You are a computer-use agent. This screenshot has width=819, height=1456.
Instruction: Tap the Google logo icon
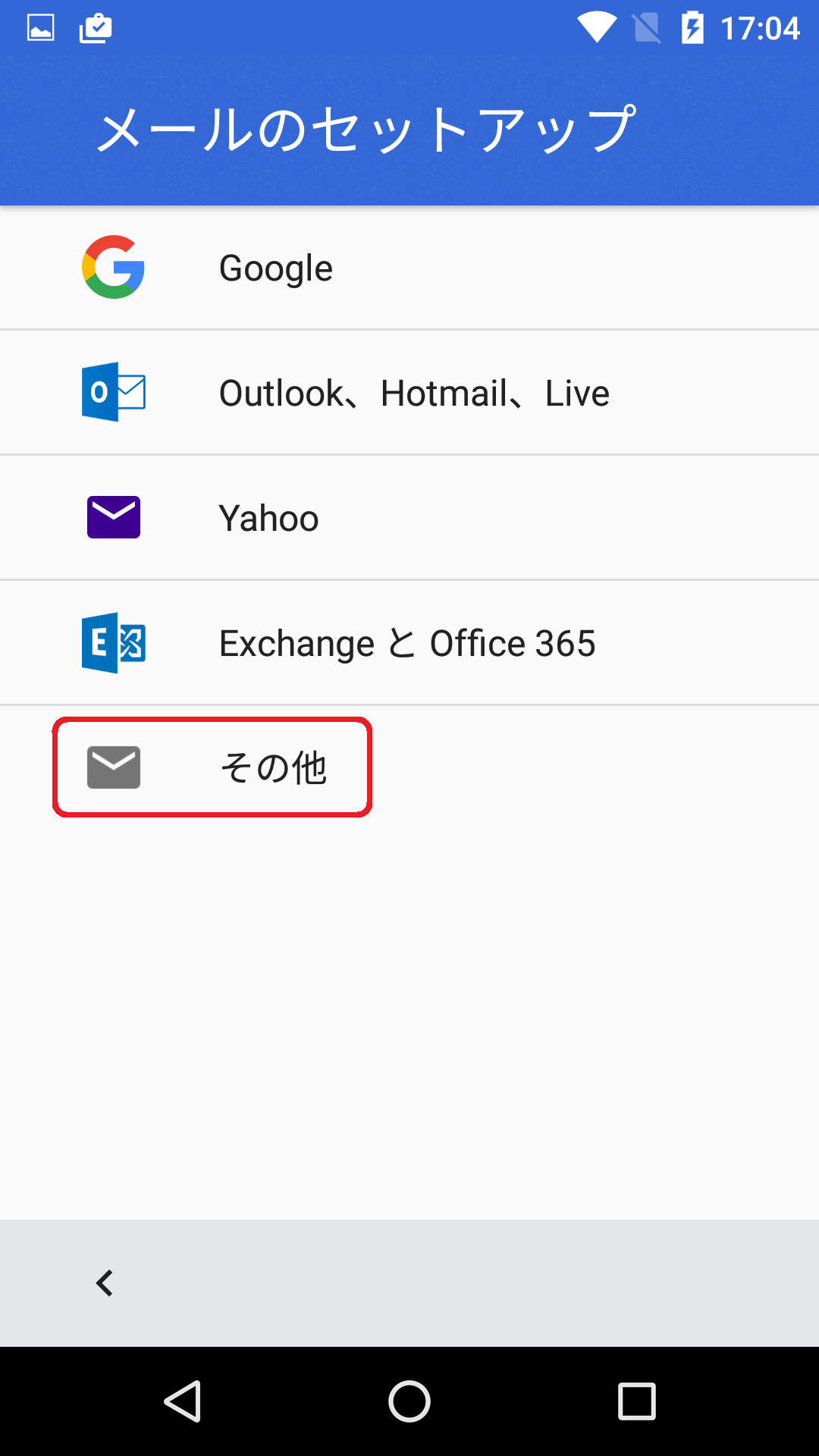coord(113,267)
